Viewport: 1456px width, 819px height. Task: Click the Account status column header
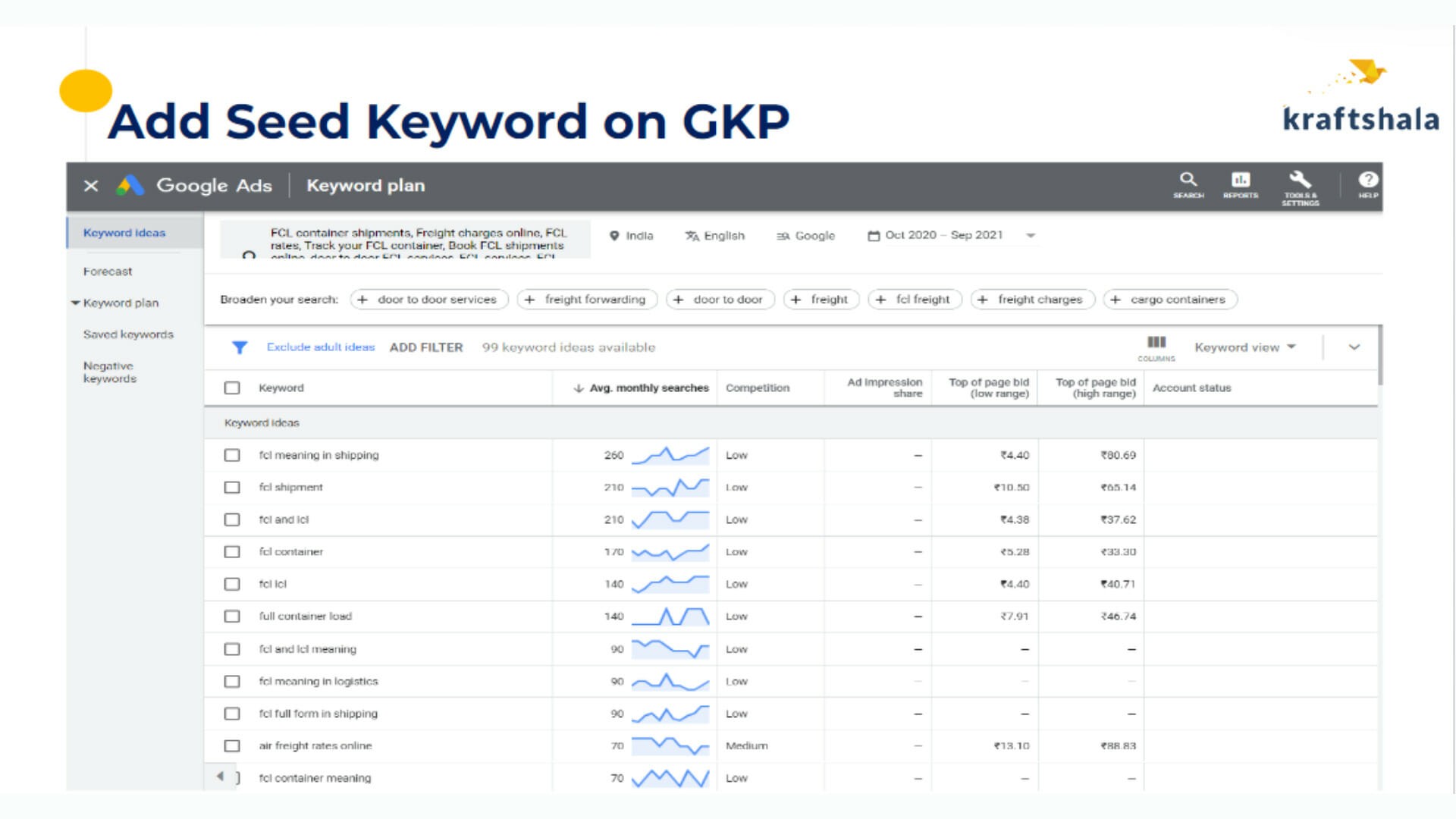coord(1191,388)
